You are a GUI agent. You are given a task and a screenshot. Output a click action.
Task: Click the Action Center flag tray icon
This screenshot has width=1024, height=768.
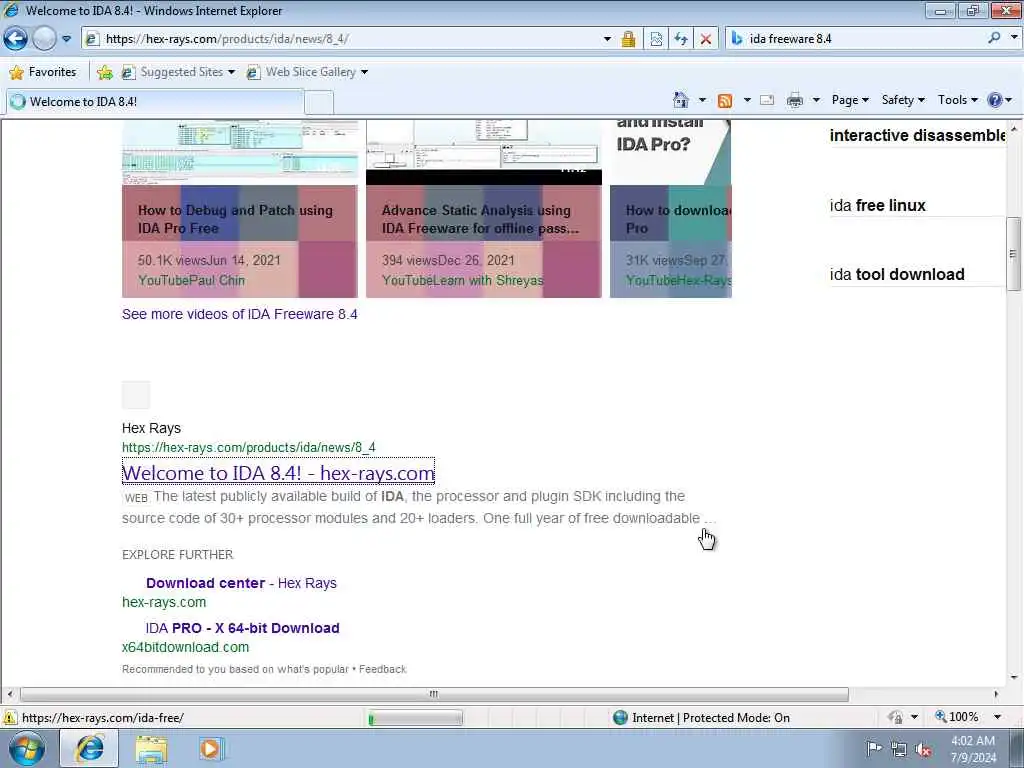[x=874, y=748]
